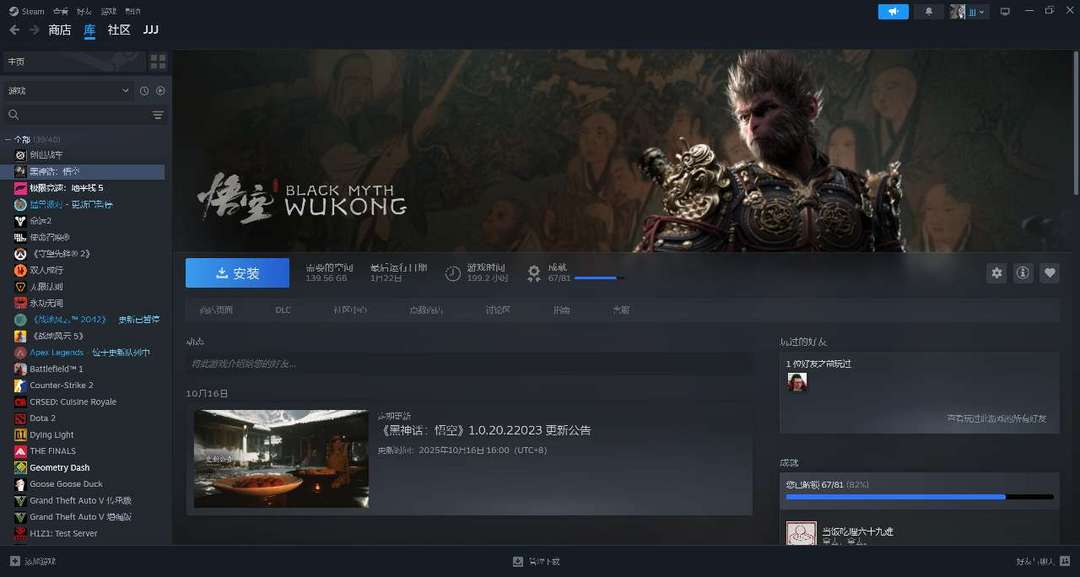Click the THE FINALS game icon

pyautogui.click(x=20, y=452)
